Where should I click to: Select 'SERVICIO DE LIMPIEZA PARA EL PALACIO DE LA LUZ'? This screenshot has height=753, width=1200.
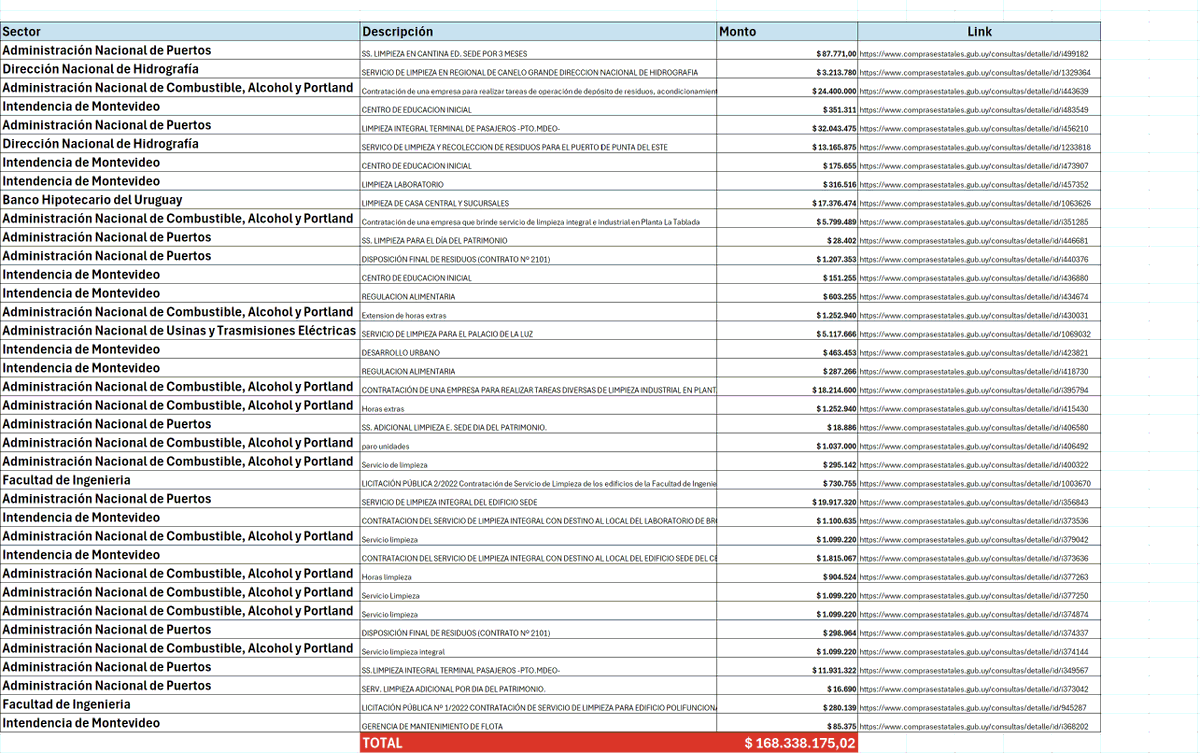pyautogui.click(x=539, y=331)
